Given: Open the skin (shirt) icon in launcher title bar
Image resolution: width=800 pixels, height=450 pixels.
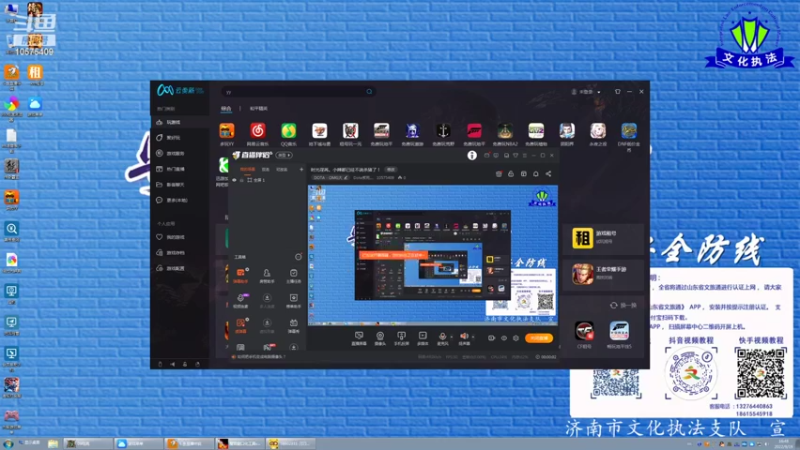Looking at the screenshot, I should coord(617,92).
